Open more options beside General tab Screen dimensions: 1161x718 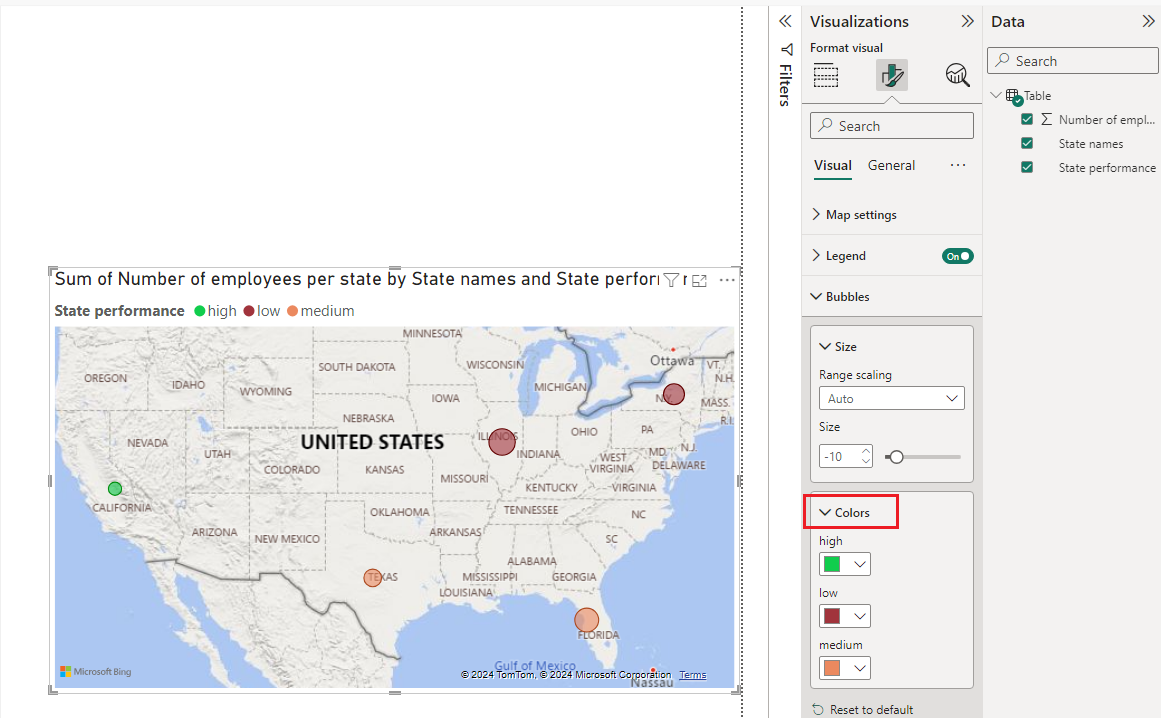point(958,165)
